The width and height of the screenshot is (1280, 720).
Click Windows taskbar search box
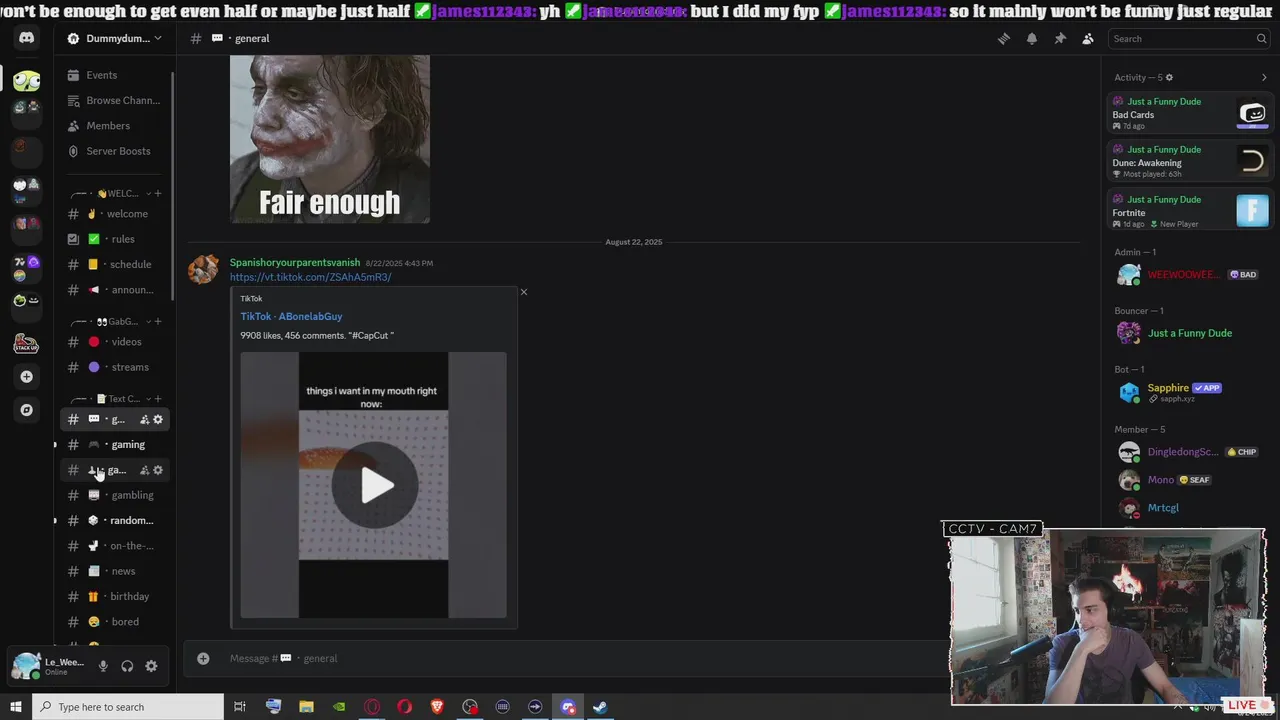tap(127, 707)
